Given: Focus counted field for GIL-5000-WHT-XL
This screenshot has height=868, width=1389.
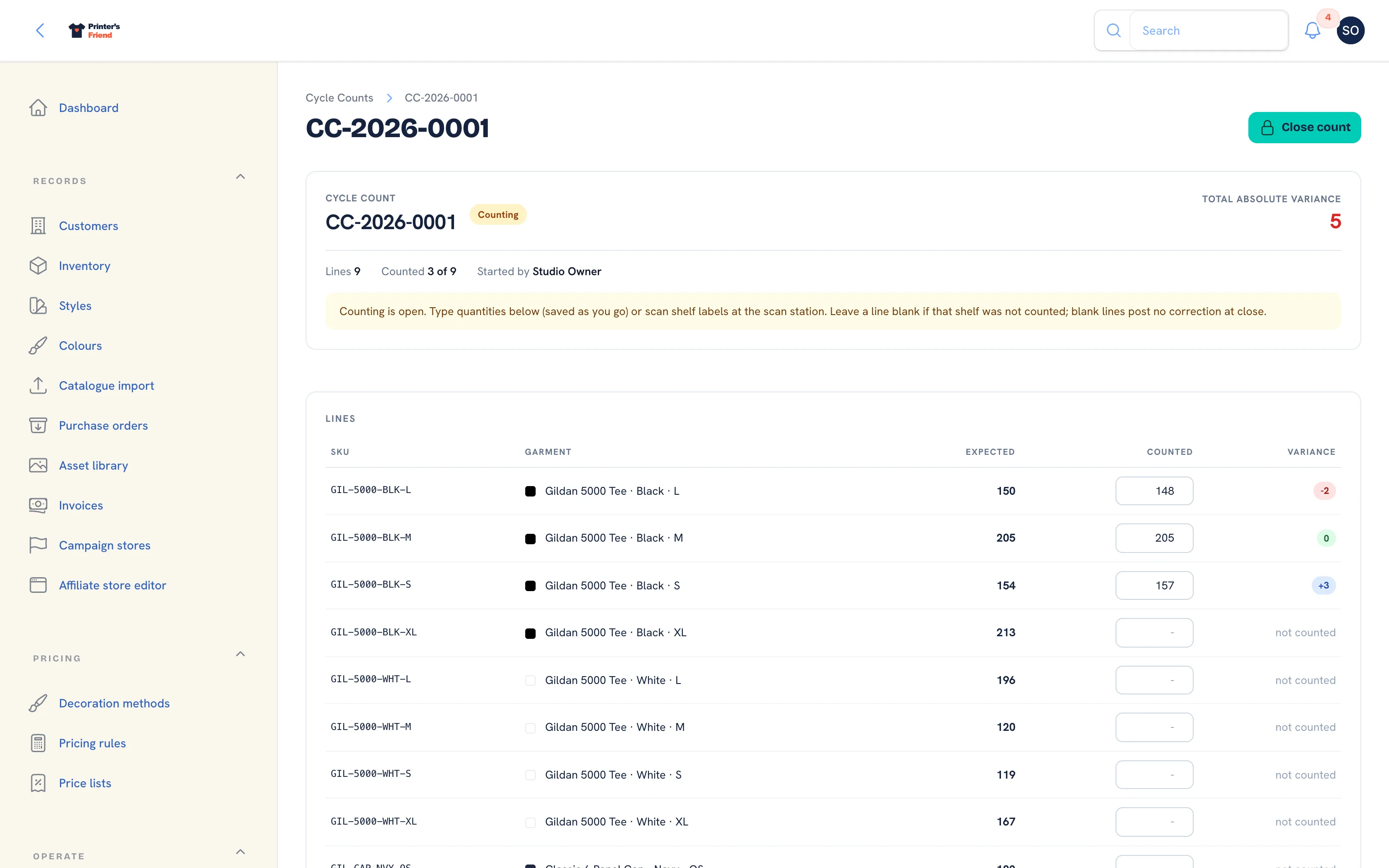Looking at the screenshot, I should (x=1154, y=822).
